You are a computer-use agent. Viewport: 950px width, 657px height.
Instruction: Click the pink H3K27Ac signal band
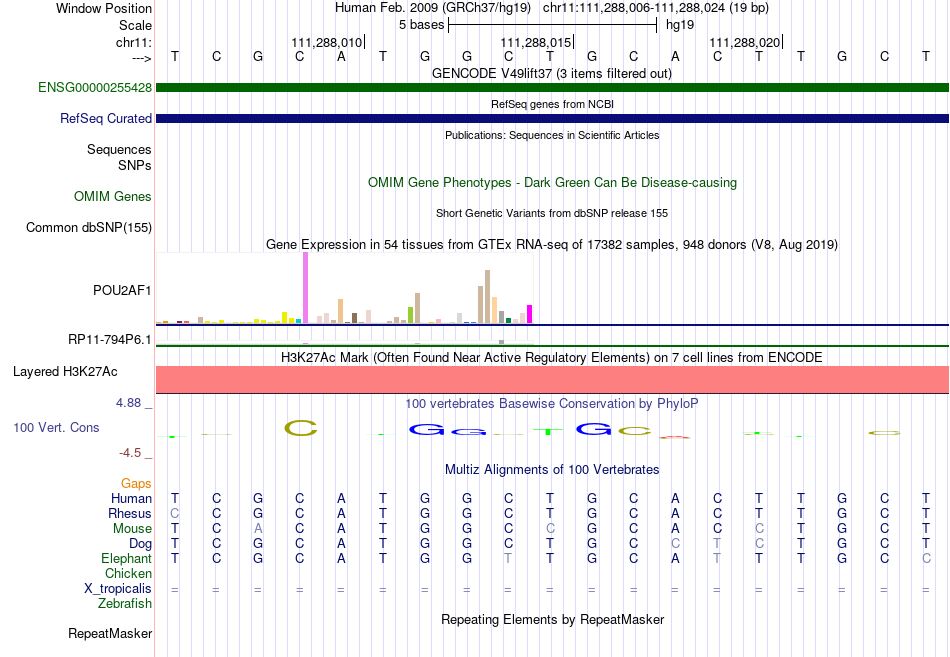click(552, 379)
